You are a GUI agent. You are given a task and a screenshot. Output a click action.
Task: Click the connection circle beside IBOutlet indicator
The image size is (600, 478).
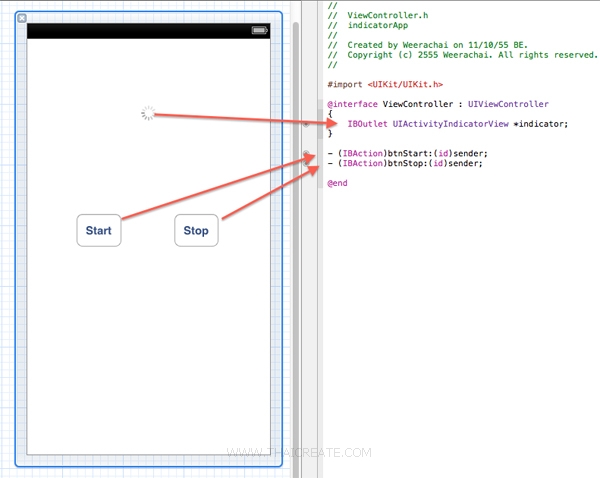(x=306, y=124)
